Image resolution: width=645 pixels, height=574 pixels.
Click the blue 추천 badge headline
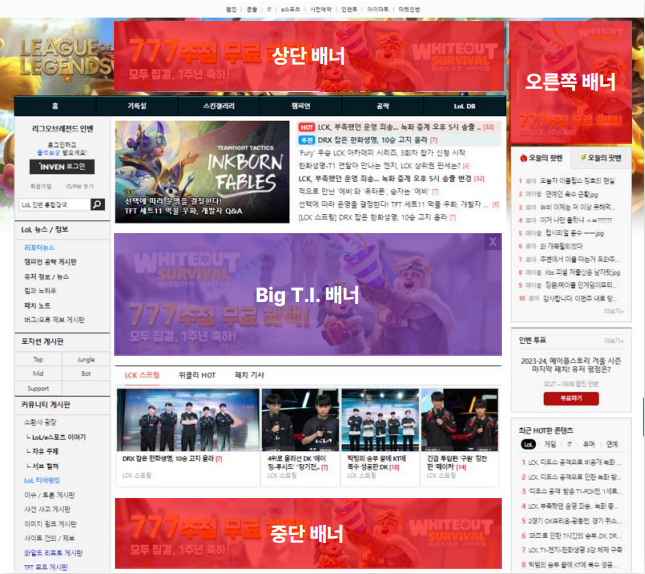pyautogui.click(x=367, y=140)
